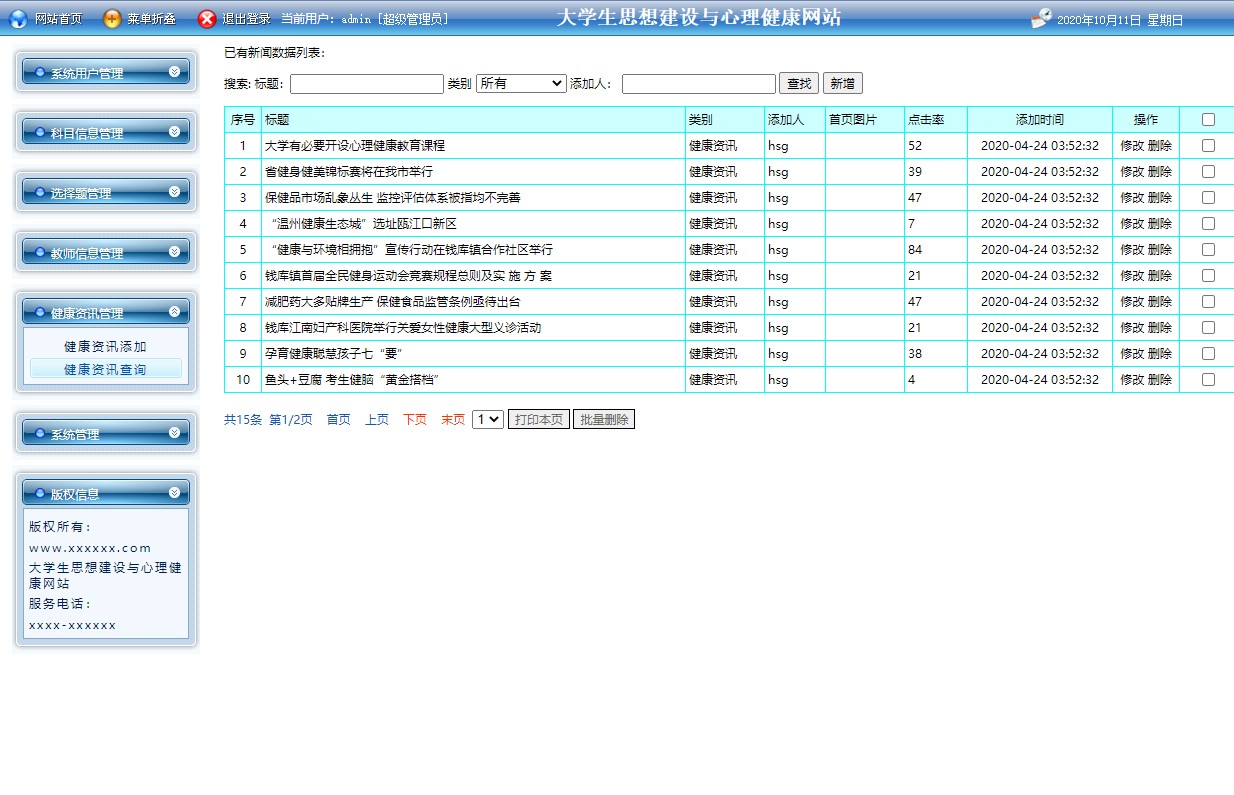Go to 上页 pagination link
The height and width of the screenshot is (795, 1234).
[x=377, y=420]
